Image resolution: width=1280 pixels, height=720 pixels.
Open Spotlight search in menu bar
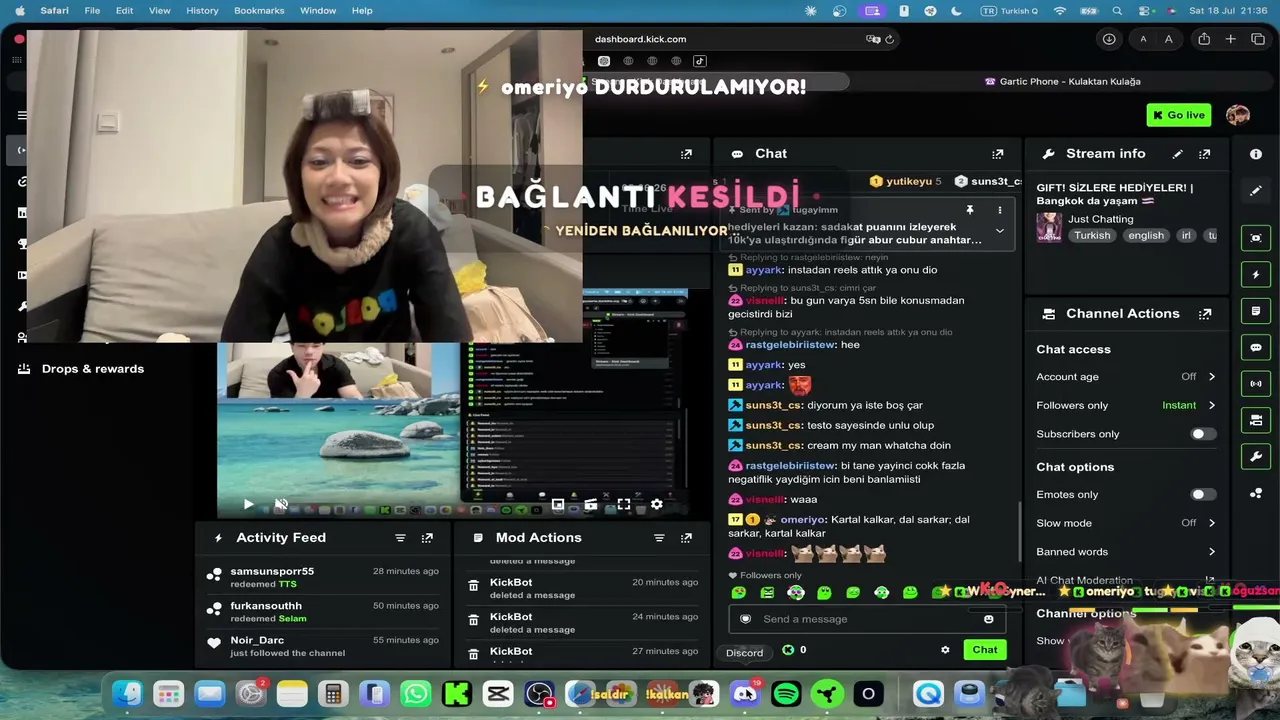tap(1117, 11)
